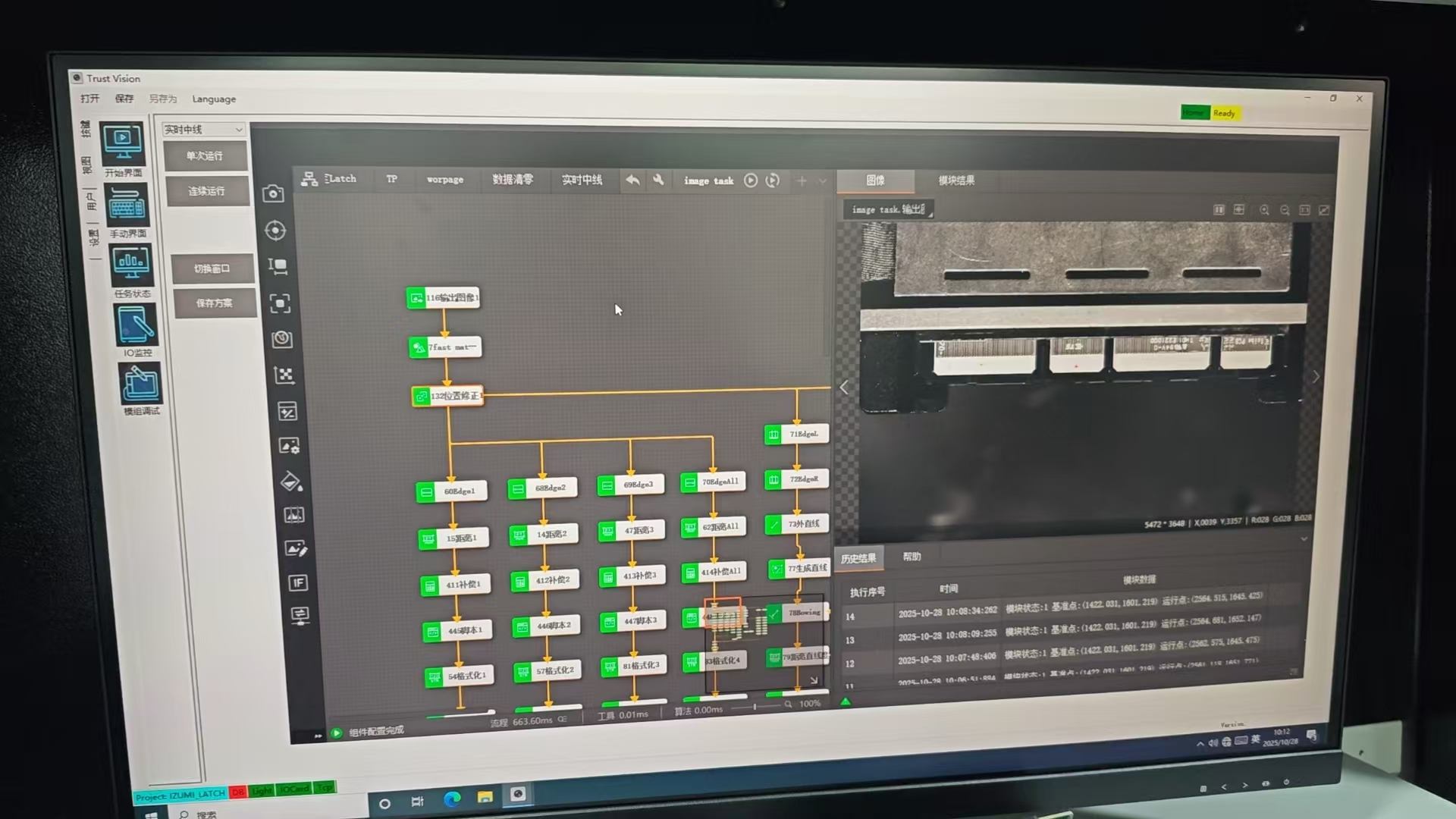Screen dimensions: 1456x819
Task: Open Microsoft Edge from the taskbar
Action: point(452,799)
